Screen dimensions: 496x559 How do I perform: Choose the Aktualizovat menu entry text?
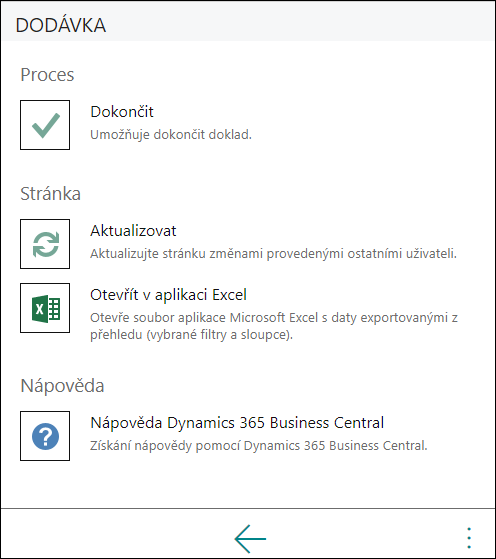pos(133,231)
